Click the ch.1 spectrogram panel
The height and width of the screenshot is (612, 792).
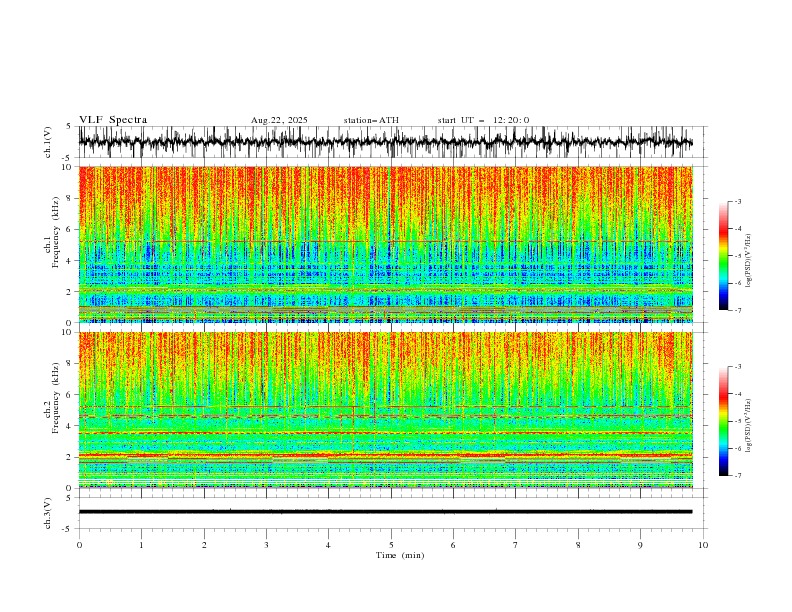[385, 244]
